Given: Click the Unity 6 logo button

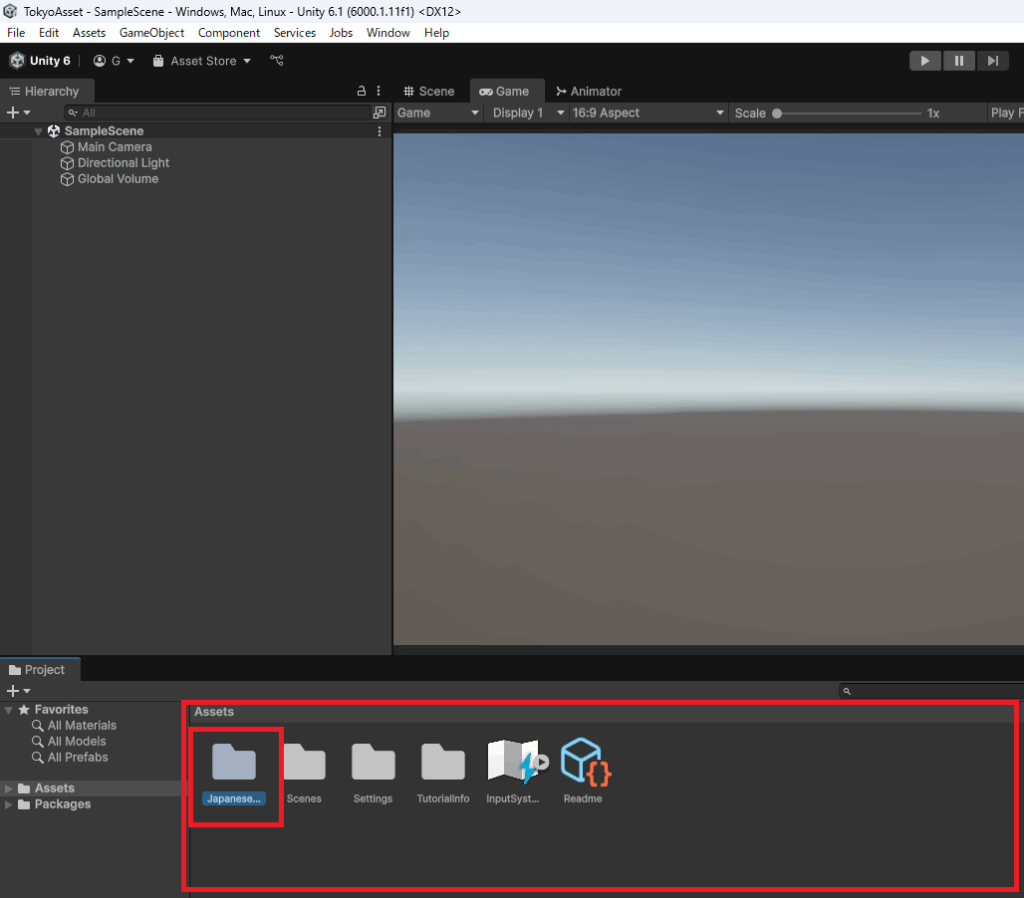Looking at the screenshot, I should [40, 61].
